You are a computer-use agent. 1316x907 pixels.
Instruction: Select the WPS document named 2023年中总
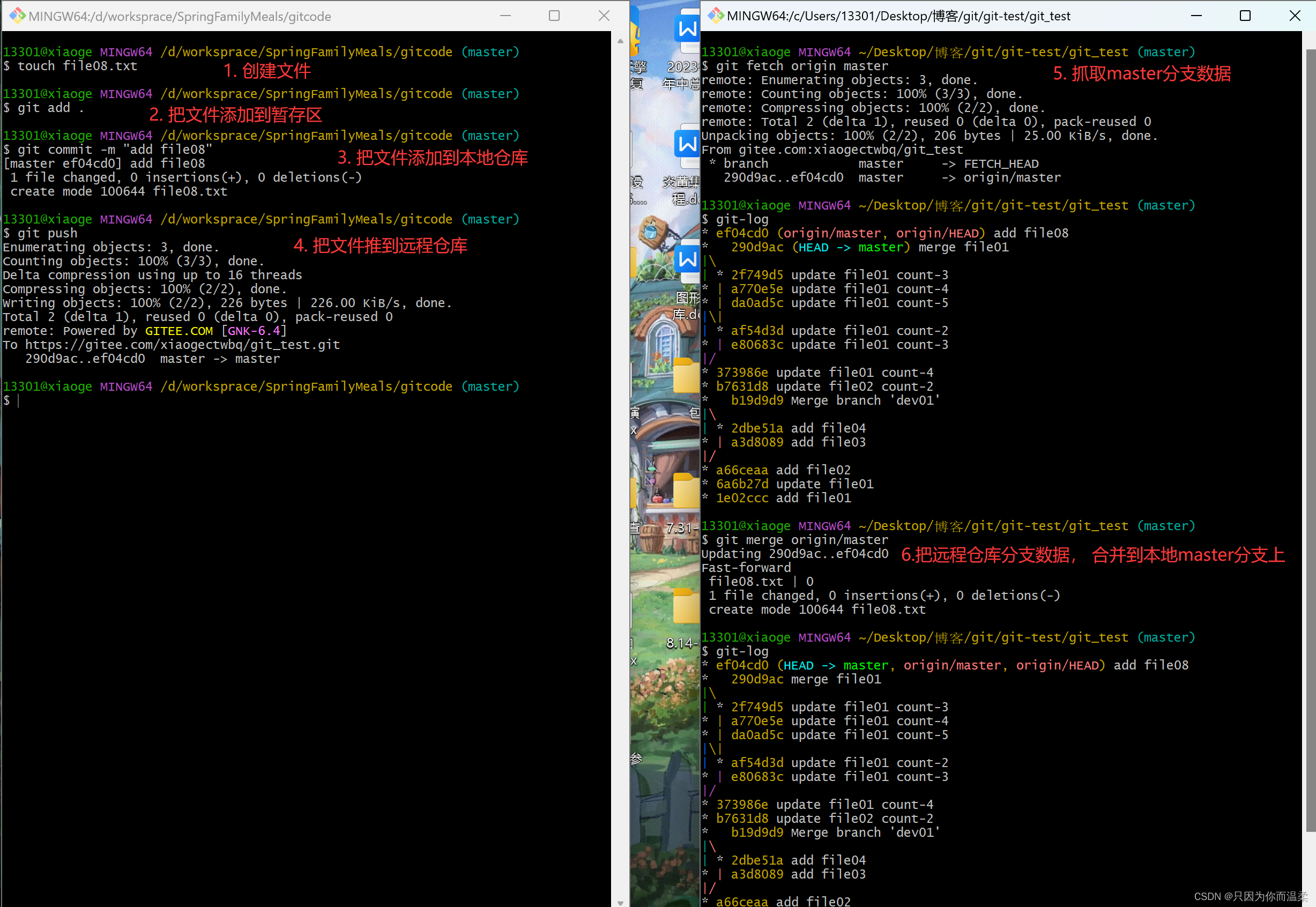pos(688,28)
